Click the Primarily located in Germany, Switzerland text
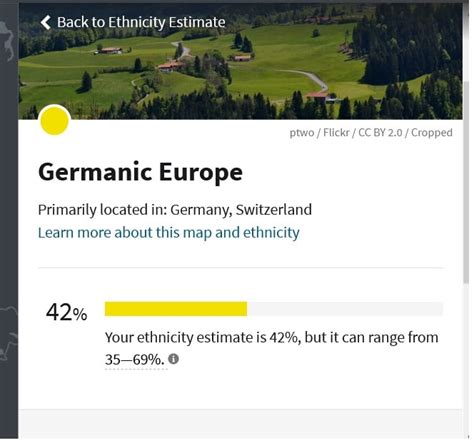Screen dimensions: 474x443 (175, 210)
